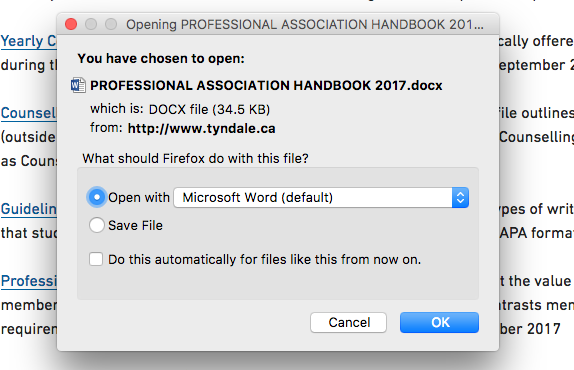Viewport: 574px width, 370px height.
Task: Open the Counsel link on page
Action: (29, 113)
